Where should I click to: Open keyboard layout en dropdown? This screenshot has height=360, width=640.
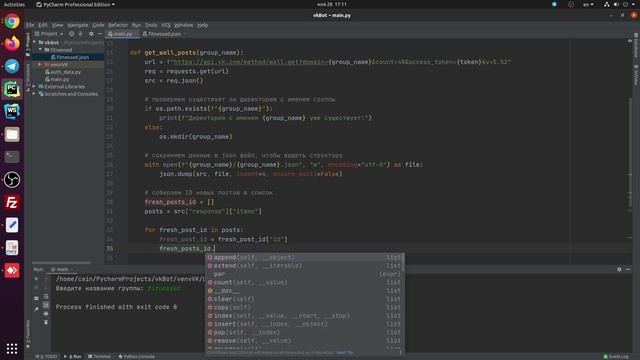point(588,4)
